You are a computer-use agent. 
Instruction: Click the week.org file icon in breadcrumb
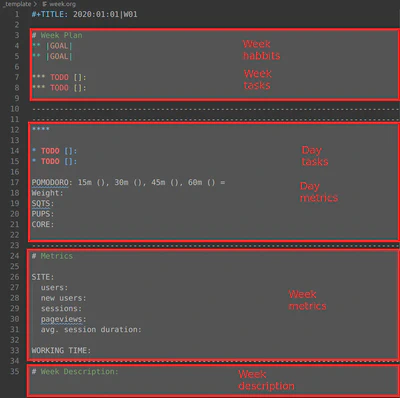point(45,4)
